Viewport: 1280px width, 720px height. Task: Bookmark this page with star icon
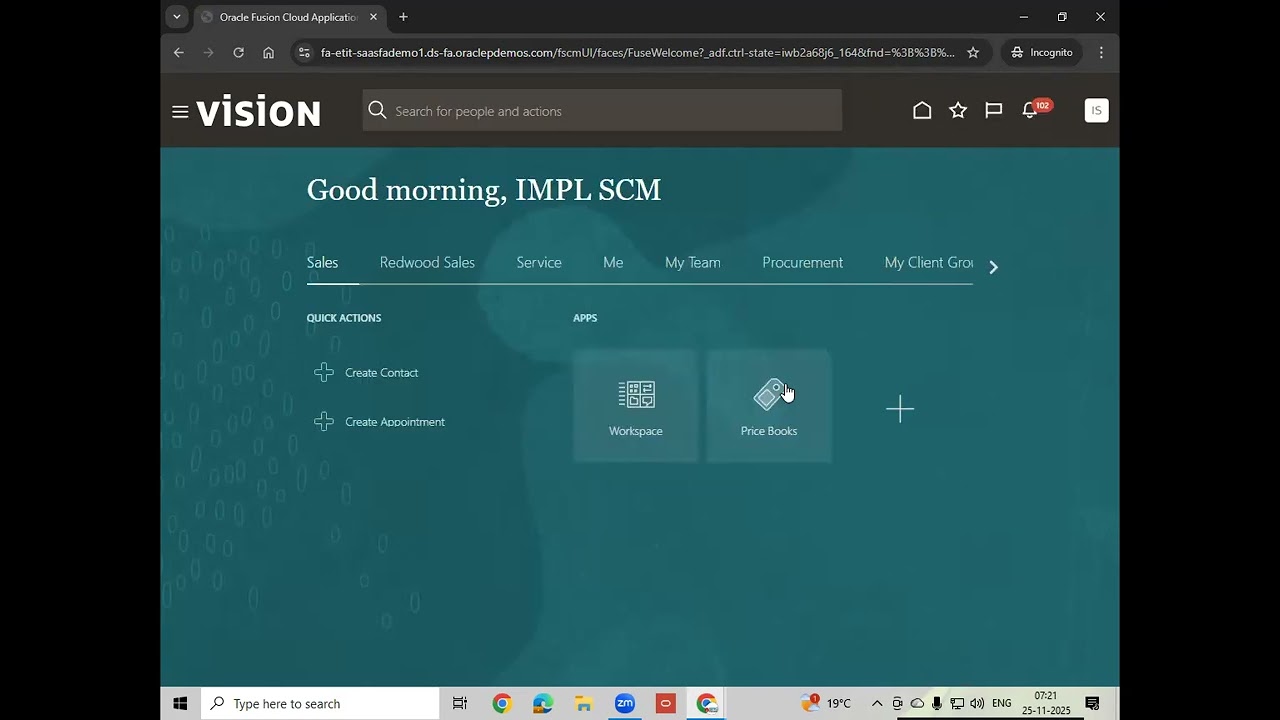[973, 53]
